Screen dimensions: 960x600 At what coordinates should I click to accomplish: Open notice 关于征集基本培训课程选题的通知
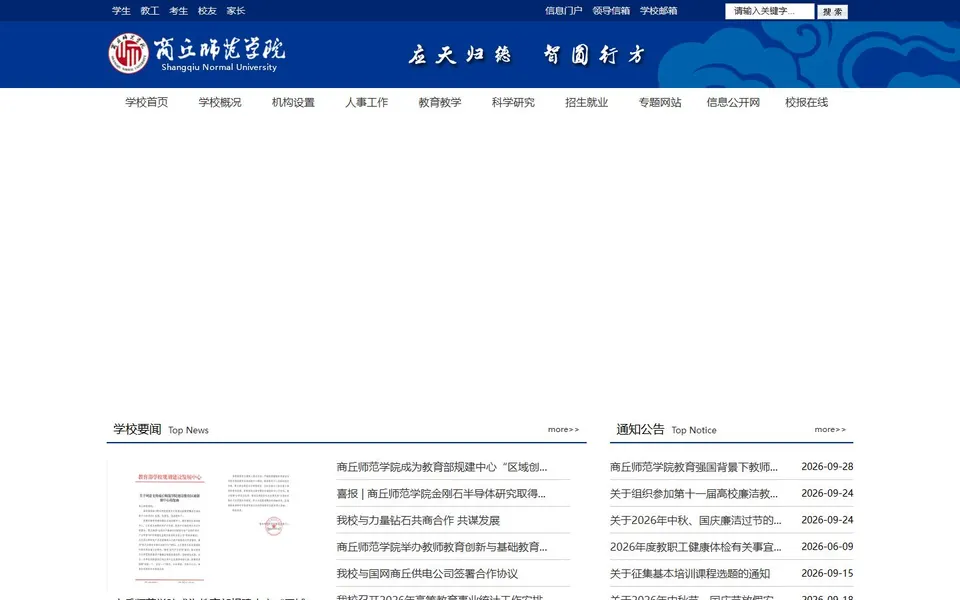click(690, 574)
